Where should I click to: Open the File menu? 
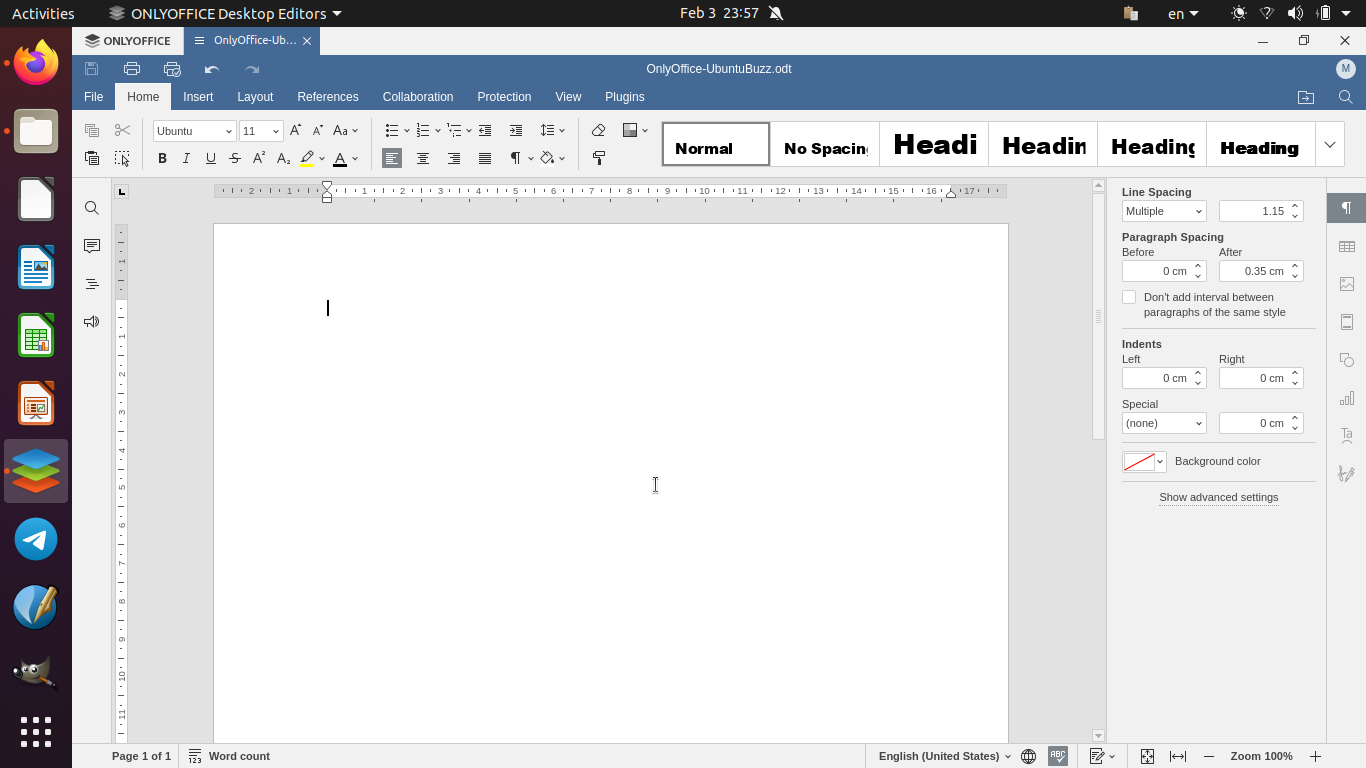(93, 97)
